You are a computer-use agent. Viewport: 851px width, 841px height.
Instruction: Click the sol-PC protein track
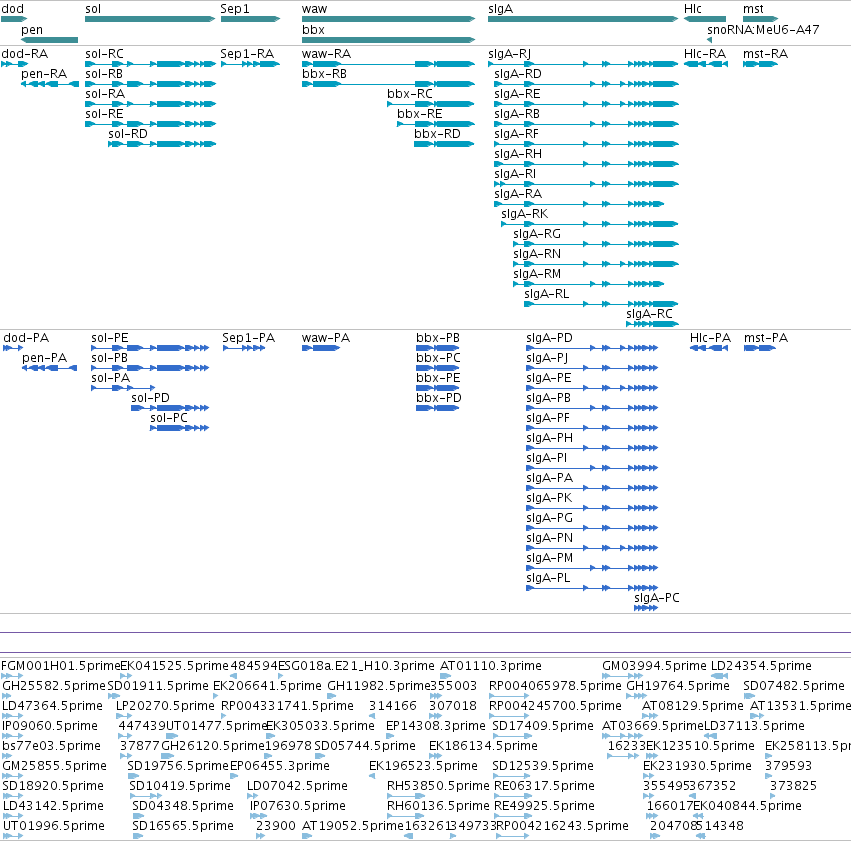(180, 428)
